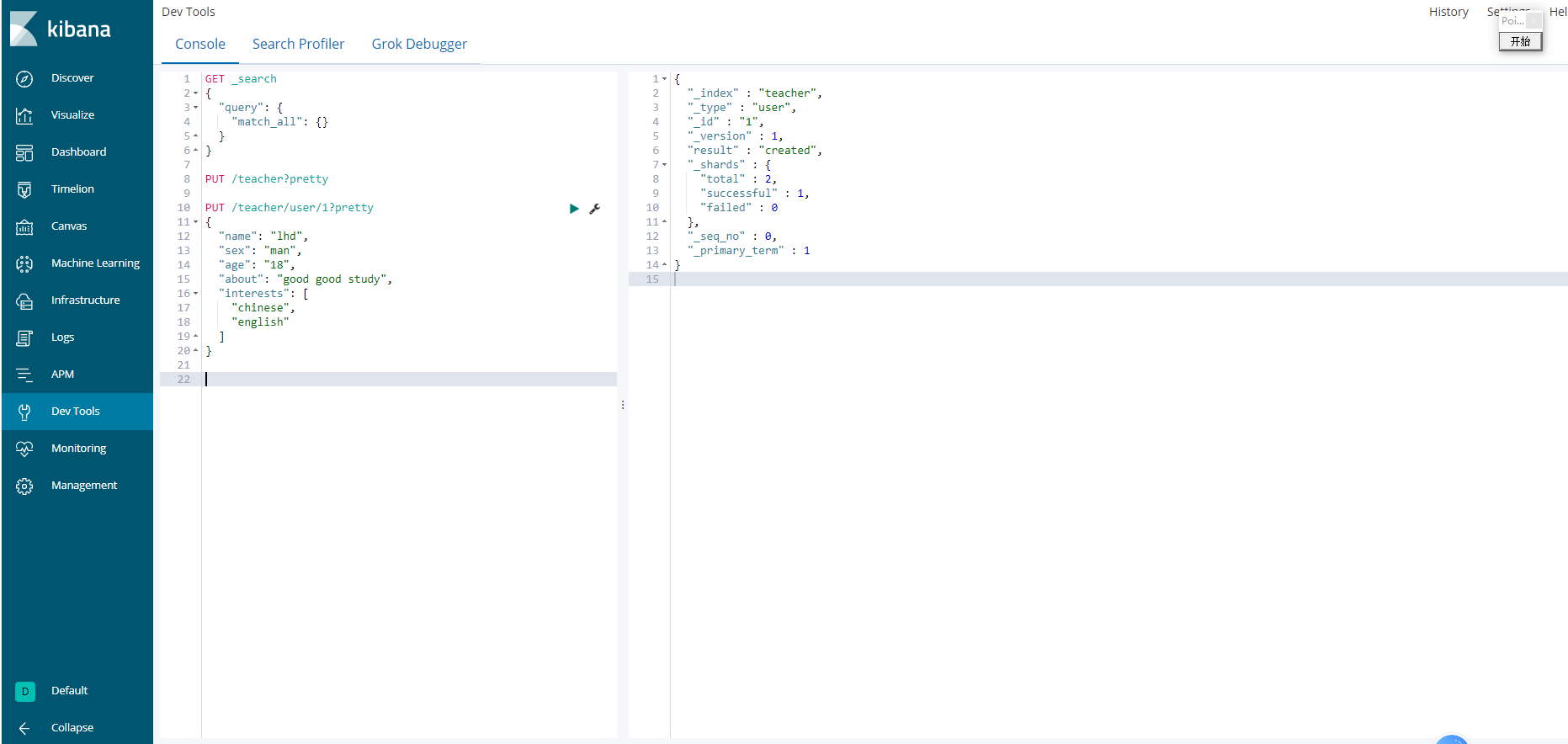Switch to the Console tab

(x=200, y=44)
